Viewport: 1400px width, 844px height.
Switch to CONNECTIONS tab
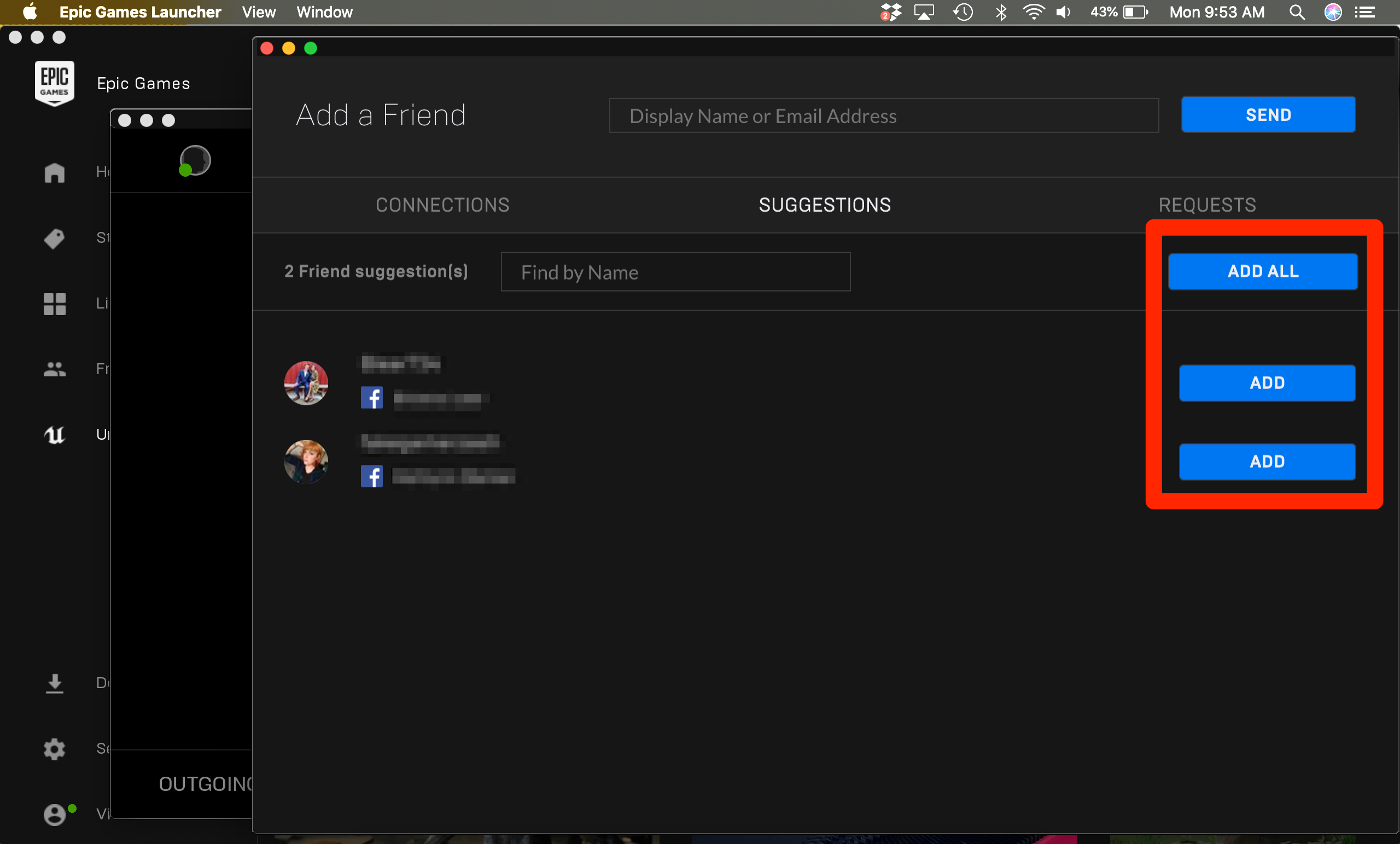coord(442,205)
